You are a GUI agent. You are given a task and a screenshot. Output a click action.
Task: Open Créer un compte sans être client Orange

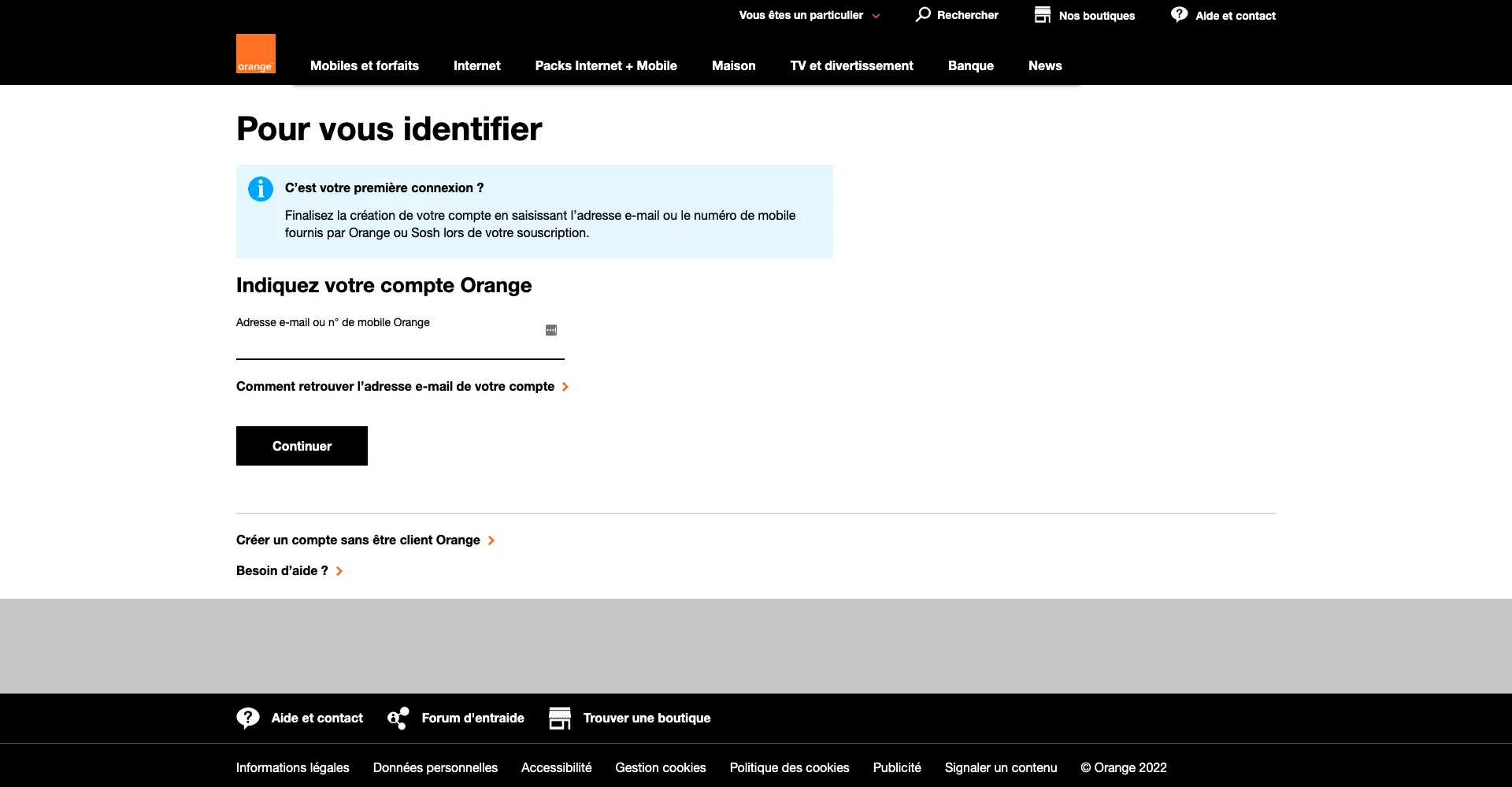point(358,540)
